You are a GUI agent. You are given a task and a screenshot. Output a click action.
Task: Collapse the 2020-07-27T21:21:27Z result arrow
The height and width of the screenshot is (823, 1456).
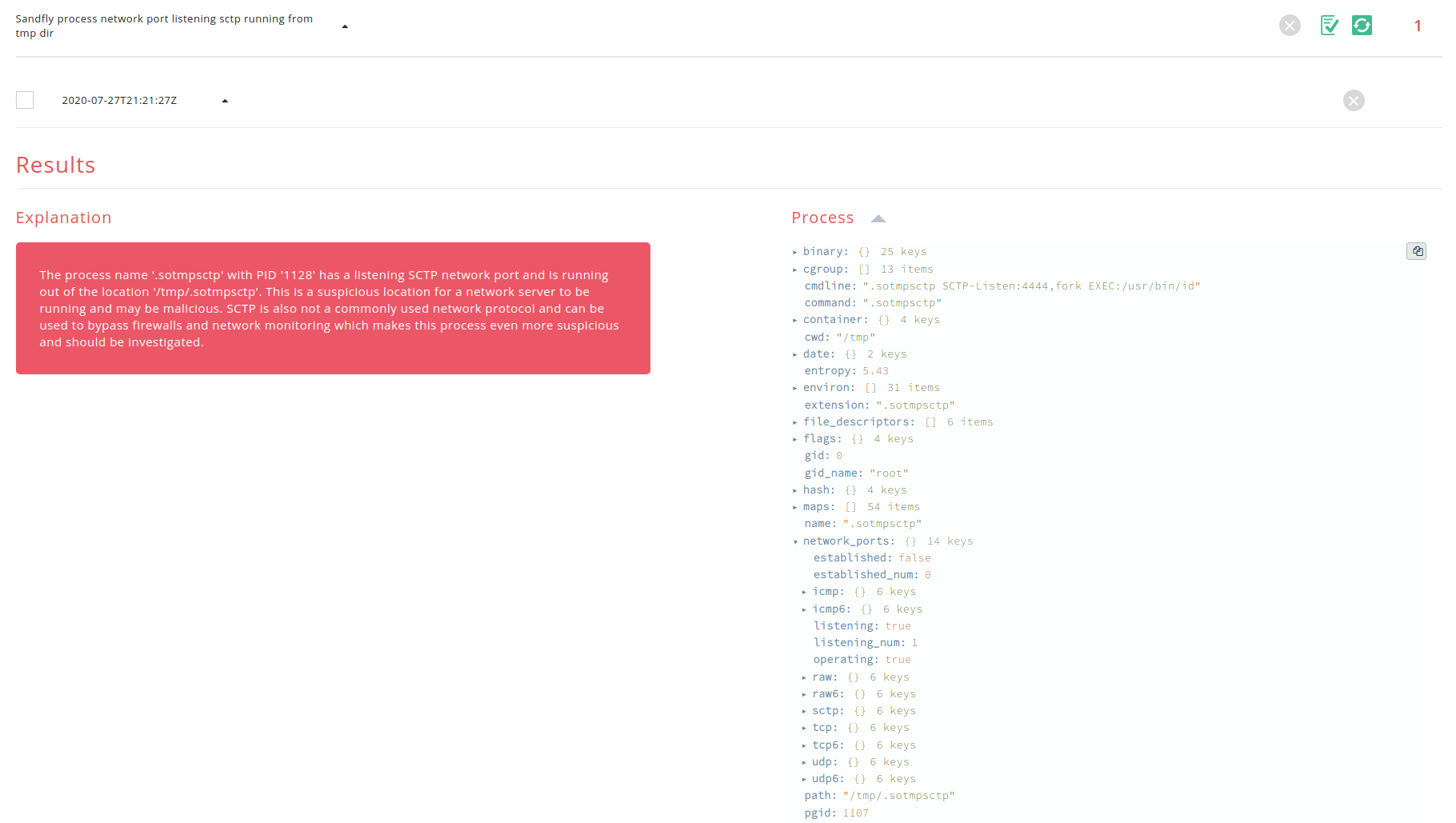[225, 101]
